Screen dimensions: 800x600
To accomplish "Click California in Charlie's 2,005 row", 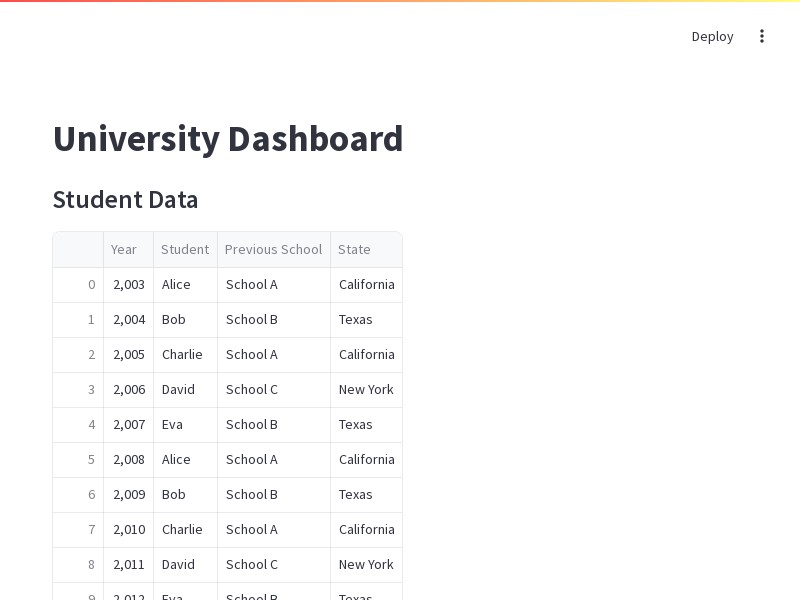I will (366, 355).
